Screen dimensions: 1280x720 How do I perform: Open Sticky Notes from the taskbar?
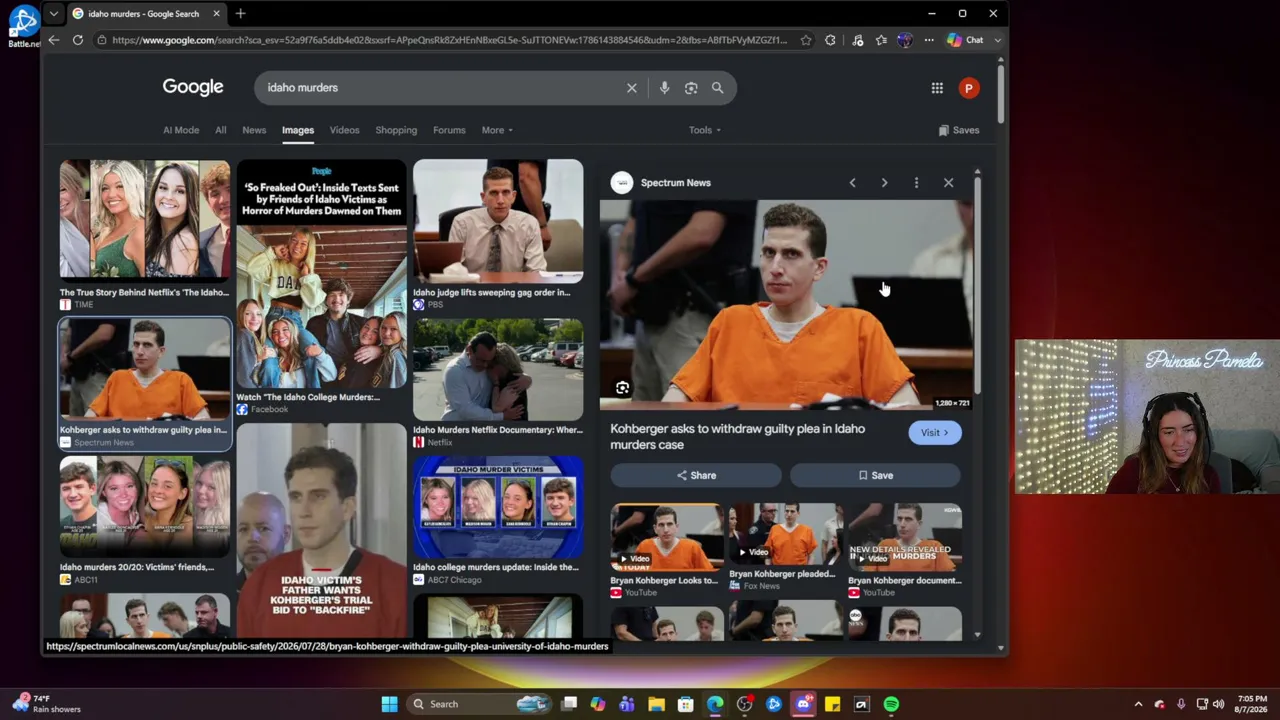pos(832,704)
